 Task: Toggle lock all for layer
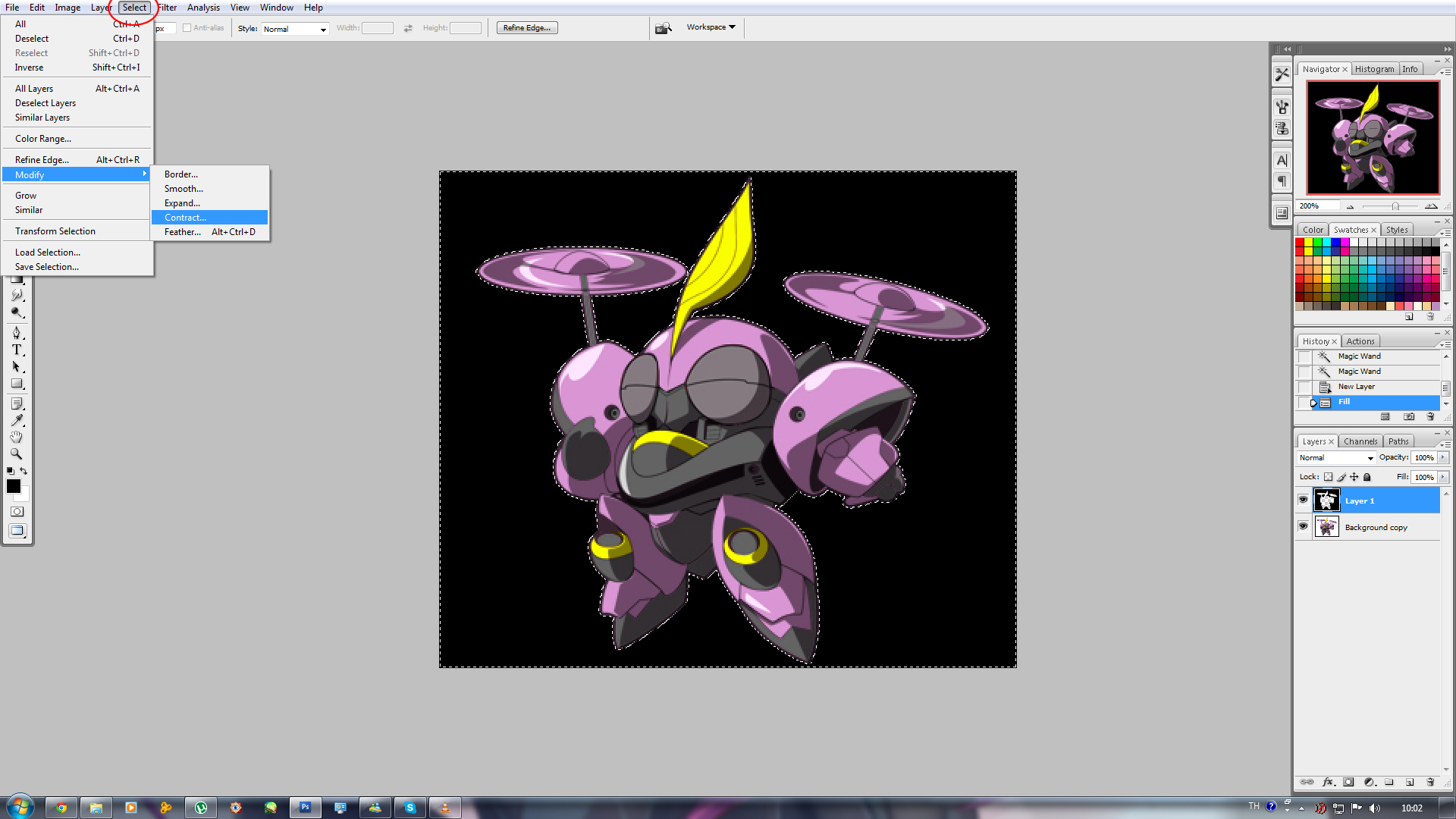pyautogui.click(x=1367, y=477)
